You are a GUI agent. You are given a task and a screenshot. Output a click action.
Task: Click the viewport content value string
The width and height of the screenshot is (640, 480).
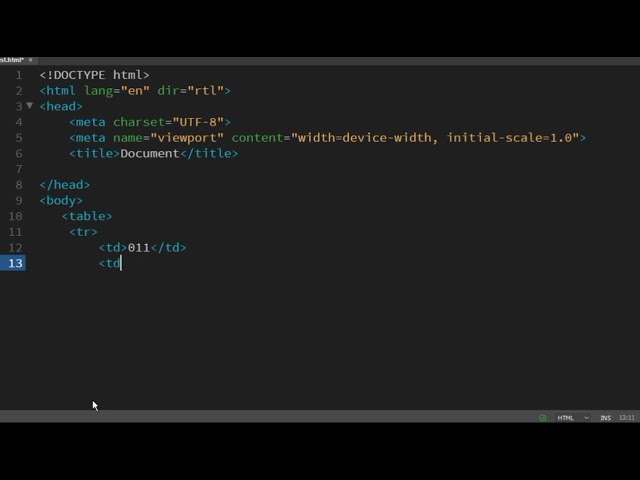(x=436, y=138)
